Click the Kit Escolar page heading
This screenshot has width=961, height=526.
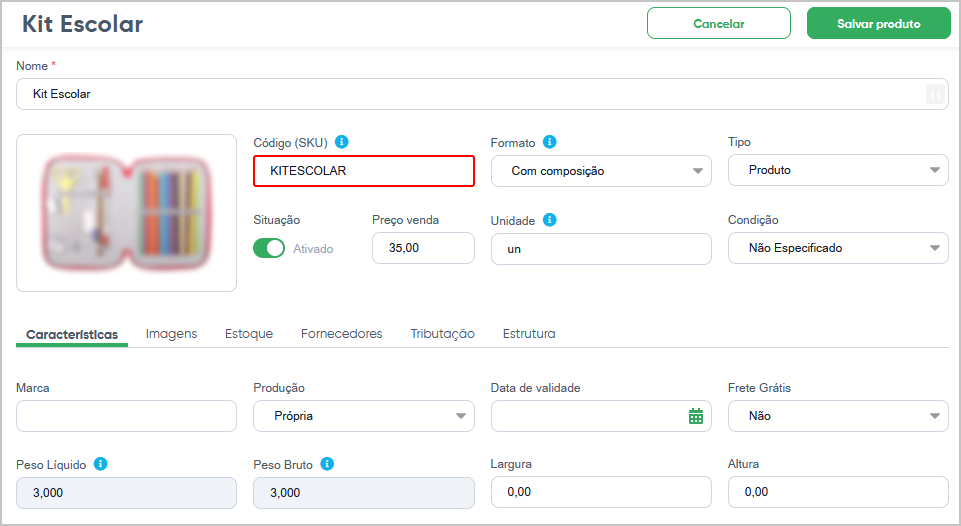[x=83, y=24]
